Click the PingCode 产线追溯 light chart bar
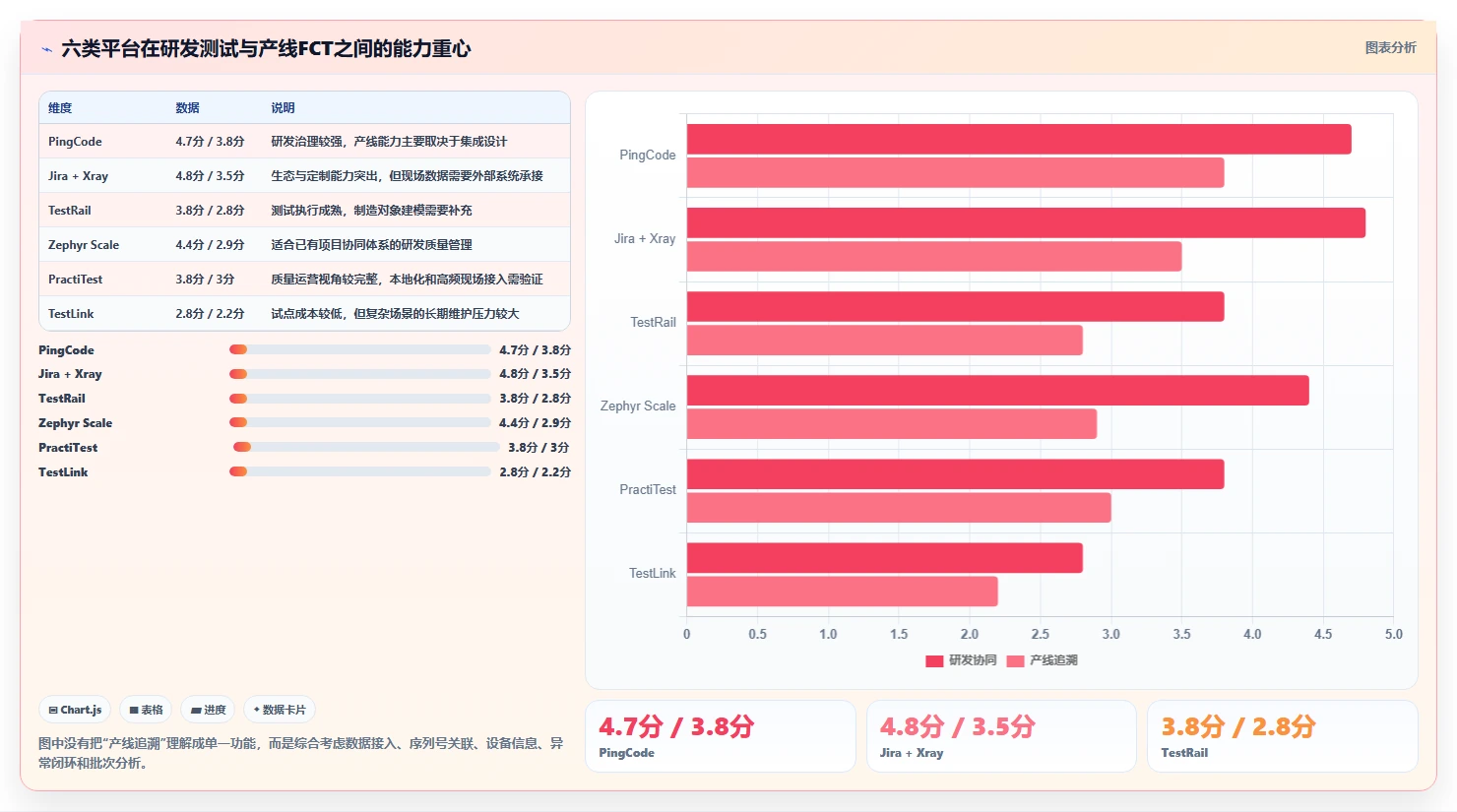This screenshot has width=1457, height=812. pyautogui.click(x=955, y=172)
